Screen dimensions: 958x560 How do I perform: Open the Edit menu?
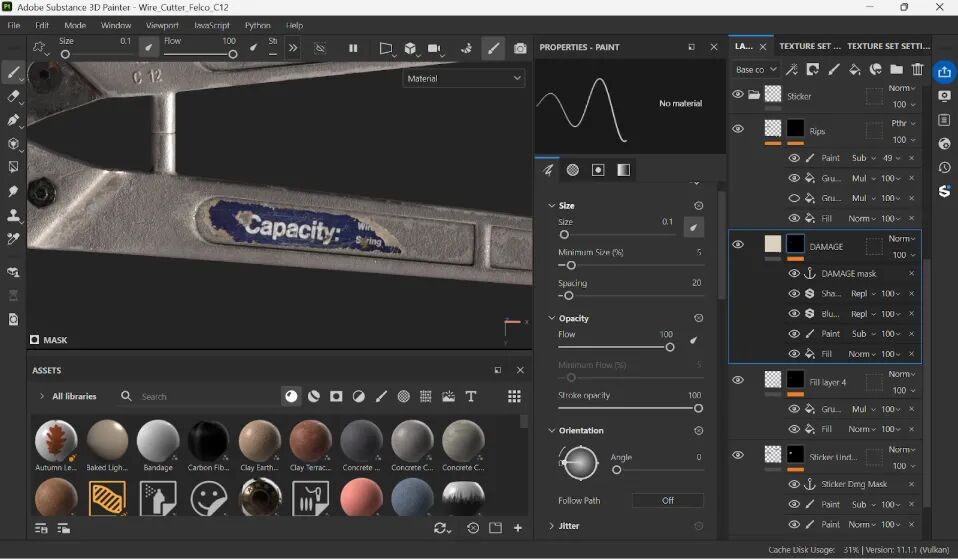coord(42,26)
